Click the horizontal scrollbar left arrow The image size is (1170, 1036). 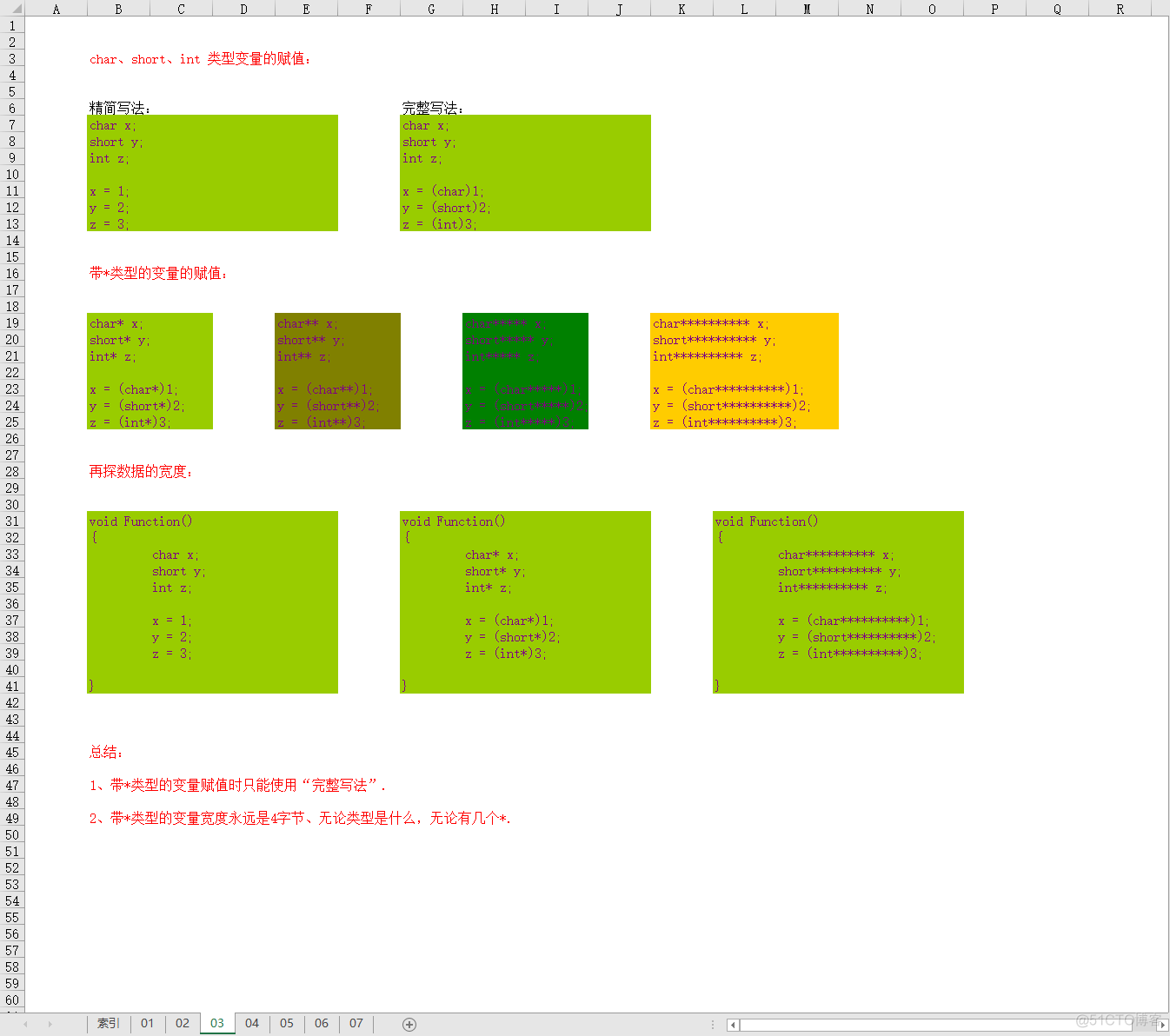(733, 1025)
